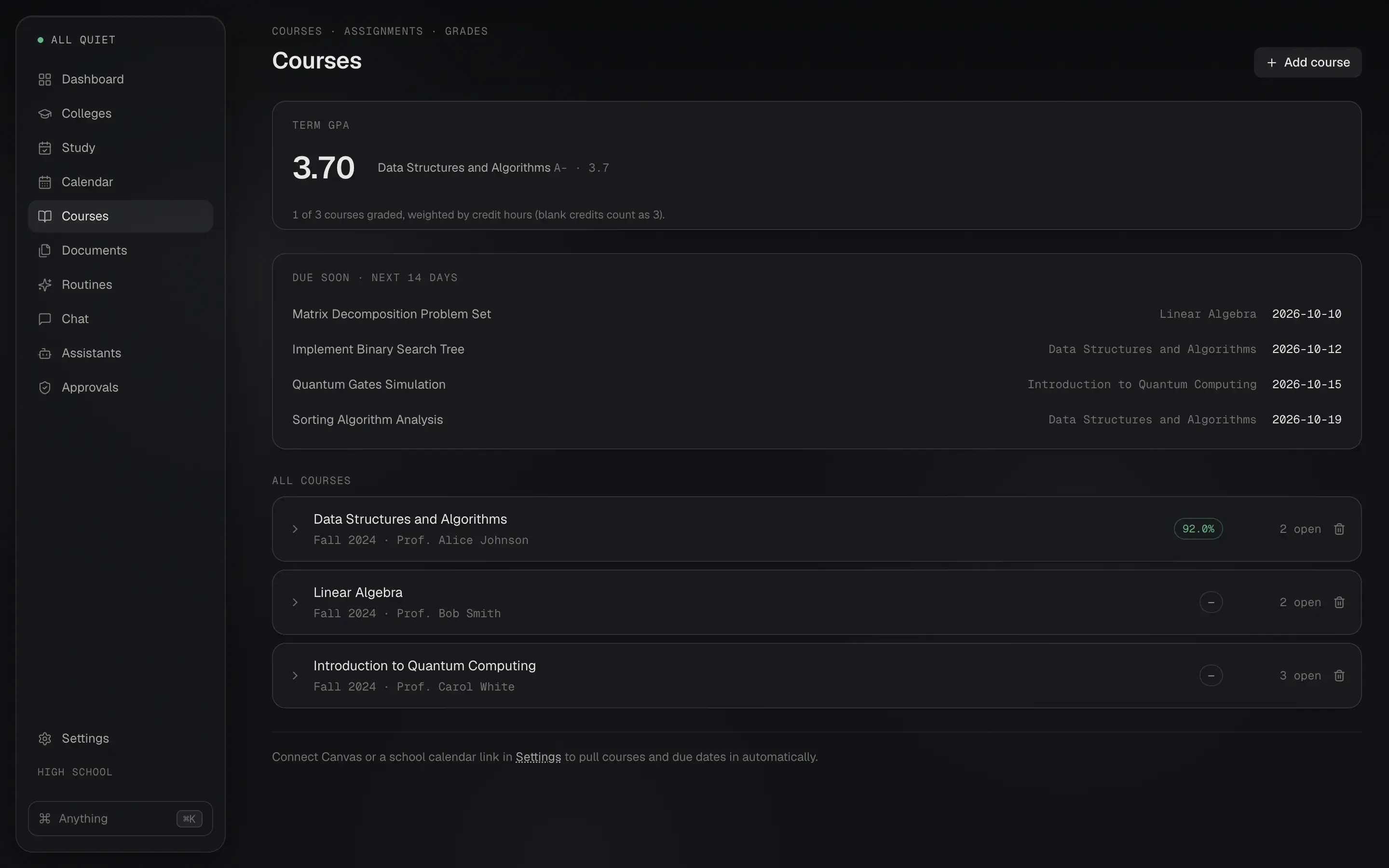Click the Calendar icon in the sidebar
Screen dimensions: 1389x868
pyautogui.click(x=45, y=182)
